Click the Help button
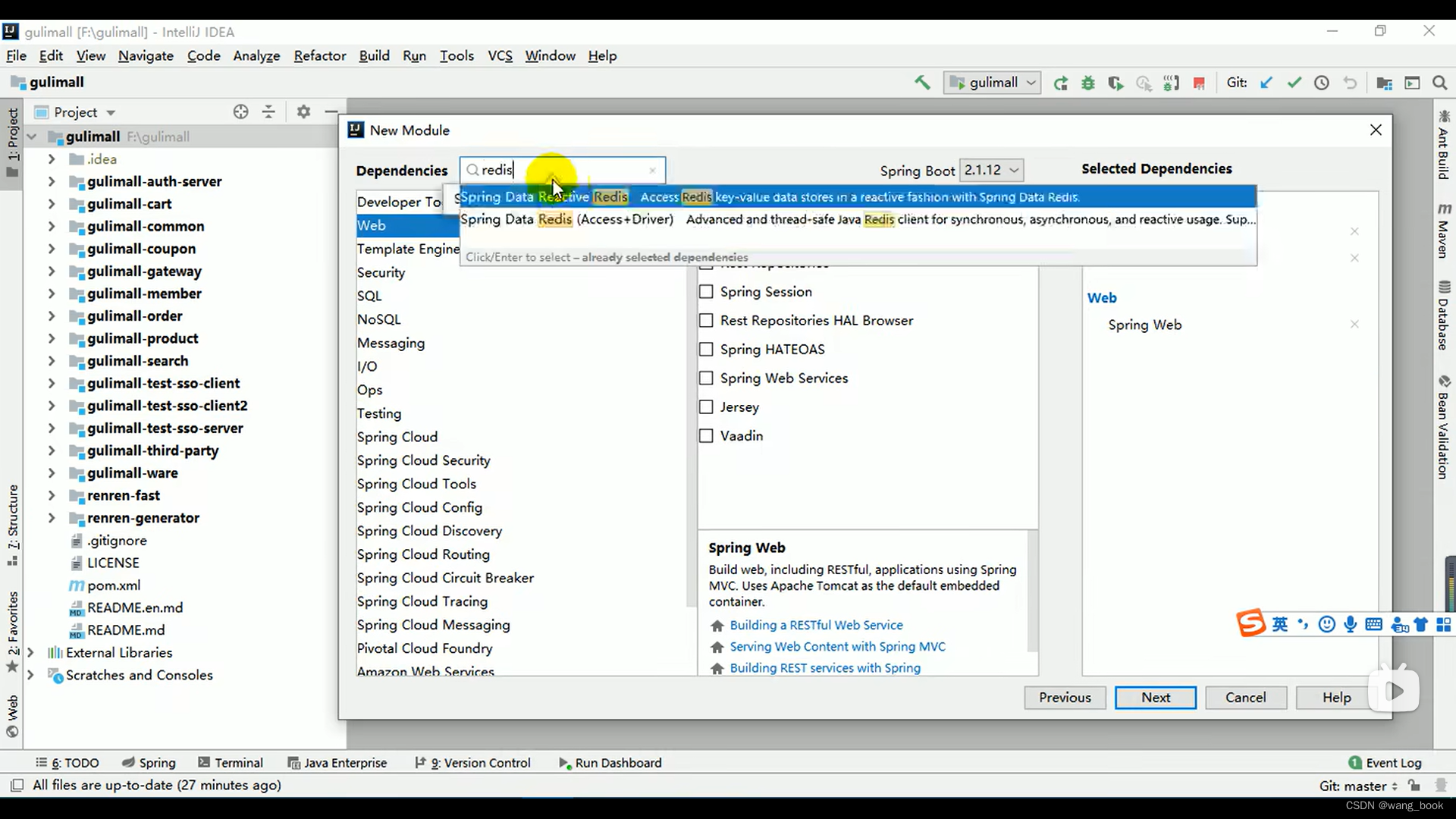 click(x=1336, y=698)
